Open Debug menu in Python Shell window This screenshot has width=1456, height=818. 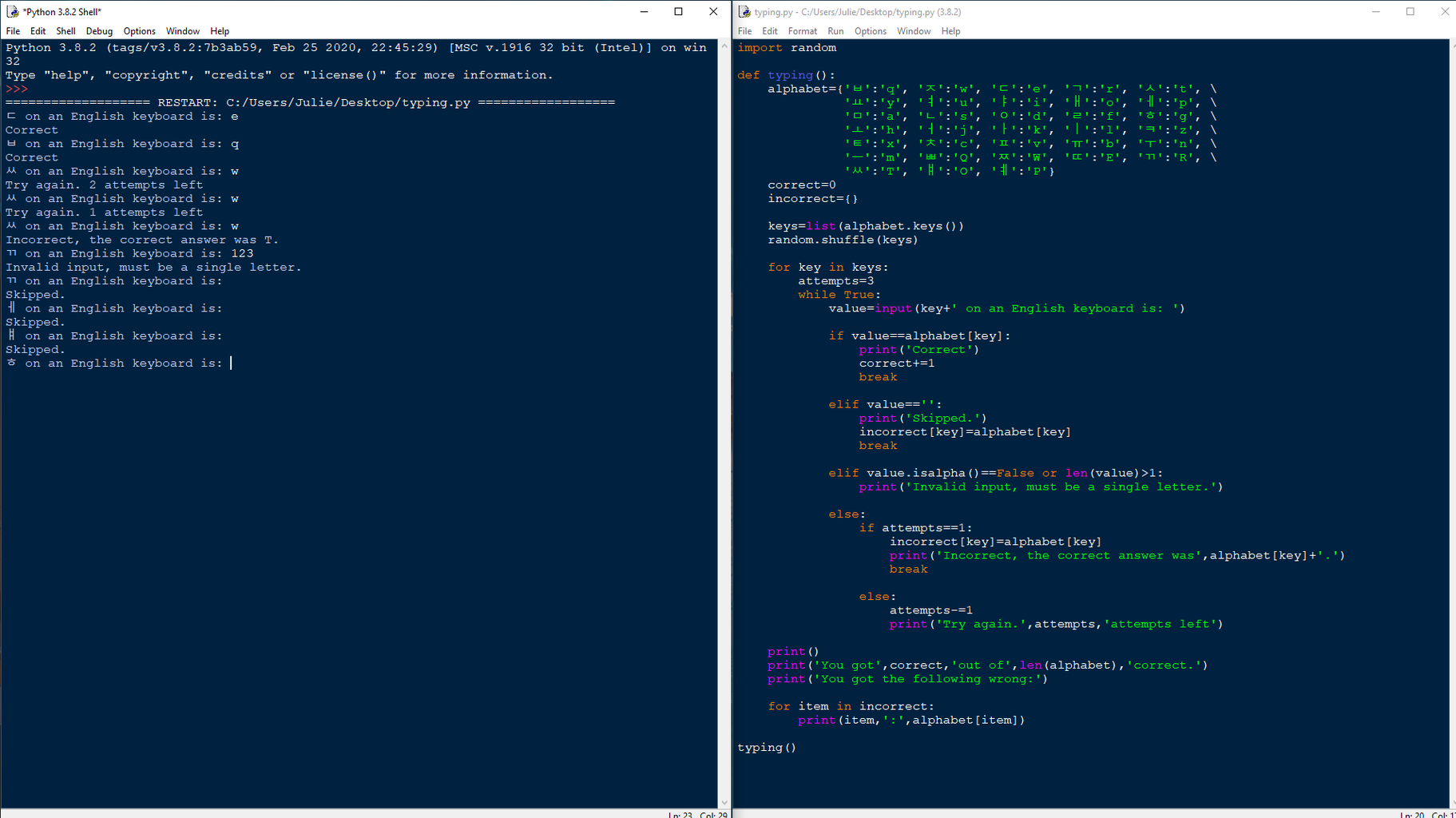coord(99,31)
